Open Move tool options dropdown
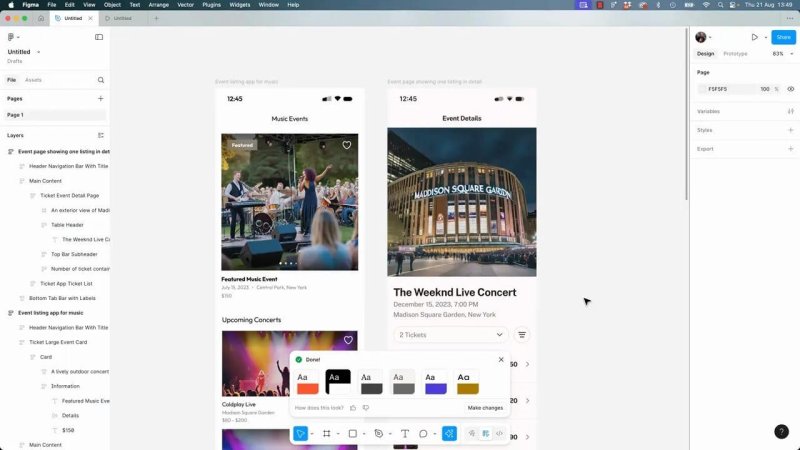 click(x=312, y=434)
